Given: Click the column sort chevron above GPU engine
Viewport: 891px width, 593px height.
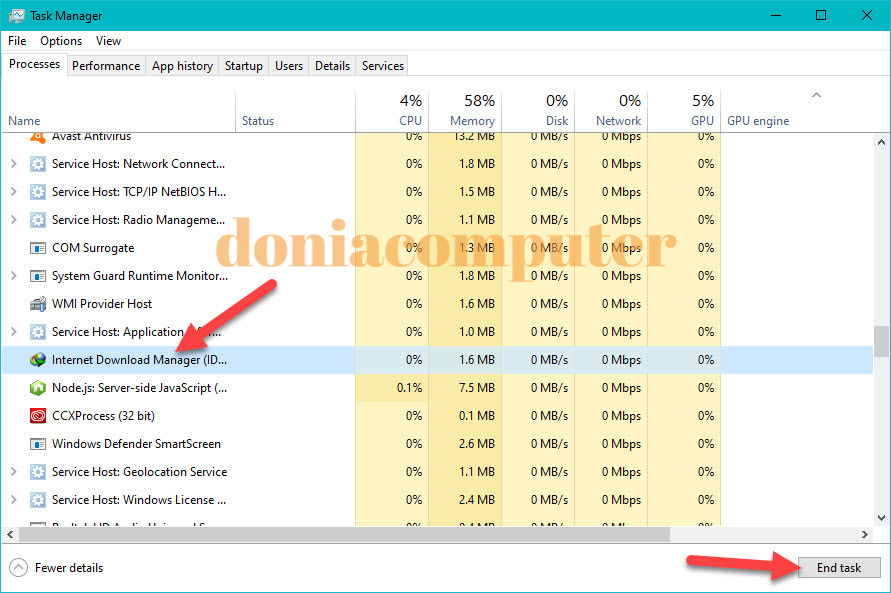Looking at the screenshot, I should pyautogui.click(x=817, y=95).
